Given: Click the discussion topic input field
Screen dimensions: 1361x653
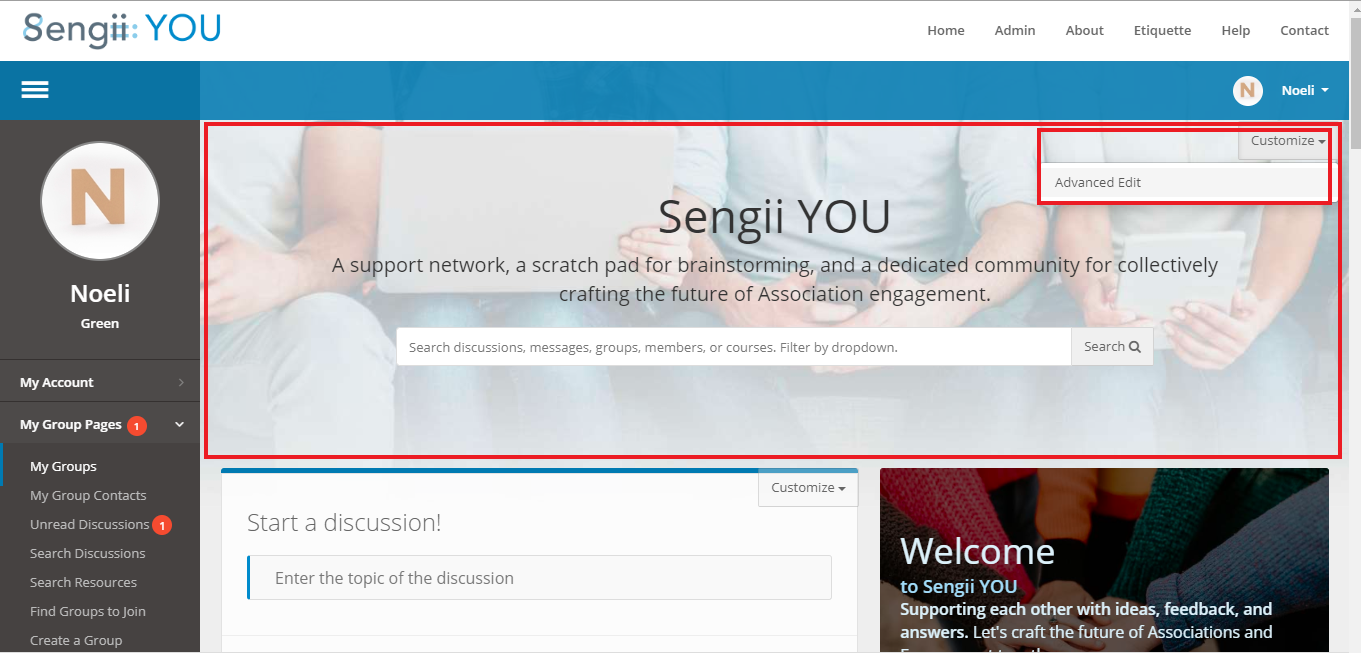Looking at the screenshot, I should click(x=539, y=578).
